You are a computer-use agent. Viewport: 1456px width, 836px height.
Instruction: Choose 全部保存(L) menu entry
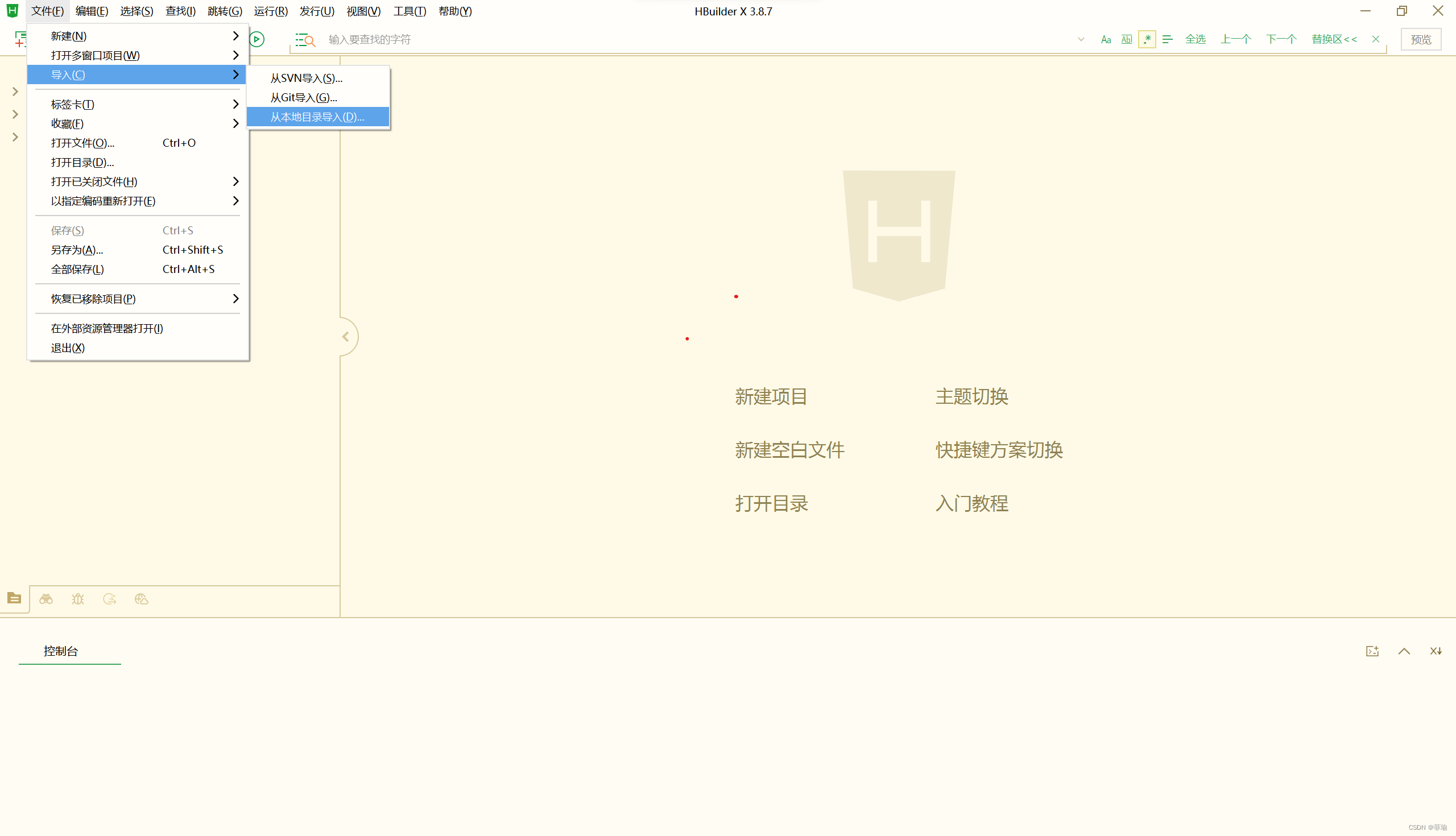(x=137, y=270)
